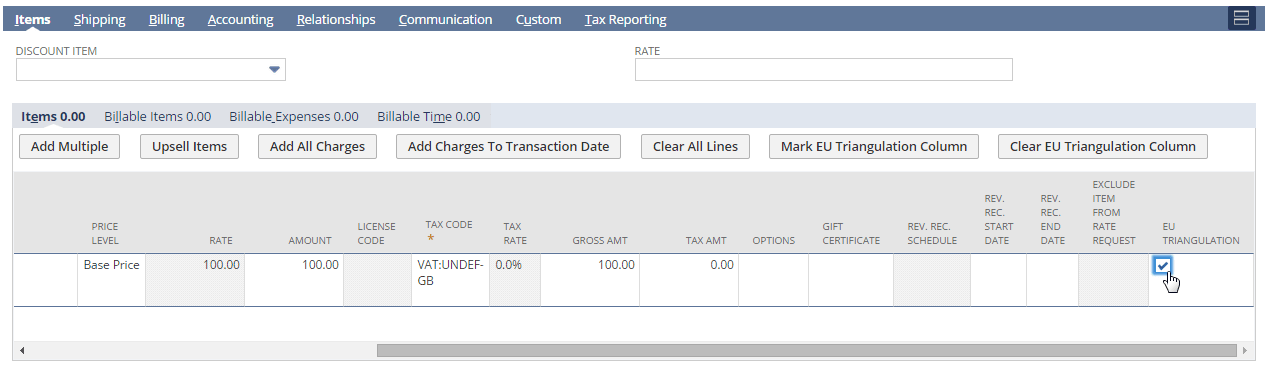The width and height of the screenshot is (1269, 367).
Task: Click the scrollbar left arrow
Action: (x=21, y=350)
